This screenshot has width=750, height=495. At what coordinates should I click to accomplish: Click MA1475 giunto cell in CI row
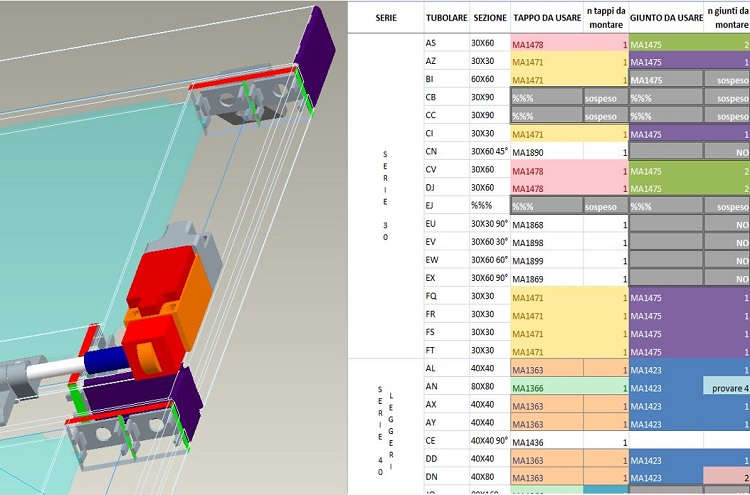(x=666, y=133)
